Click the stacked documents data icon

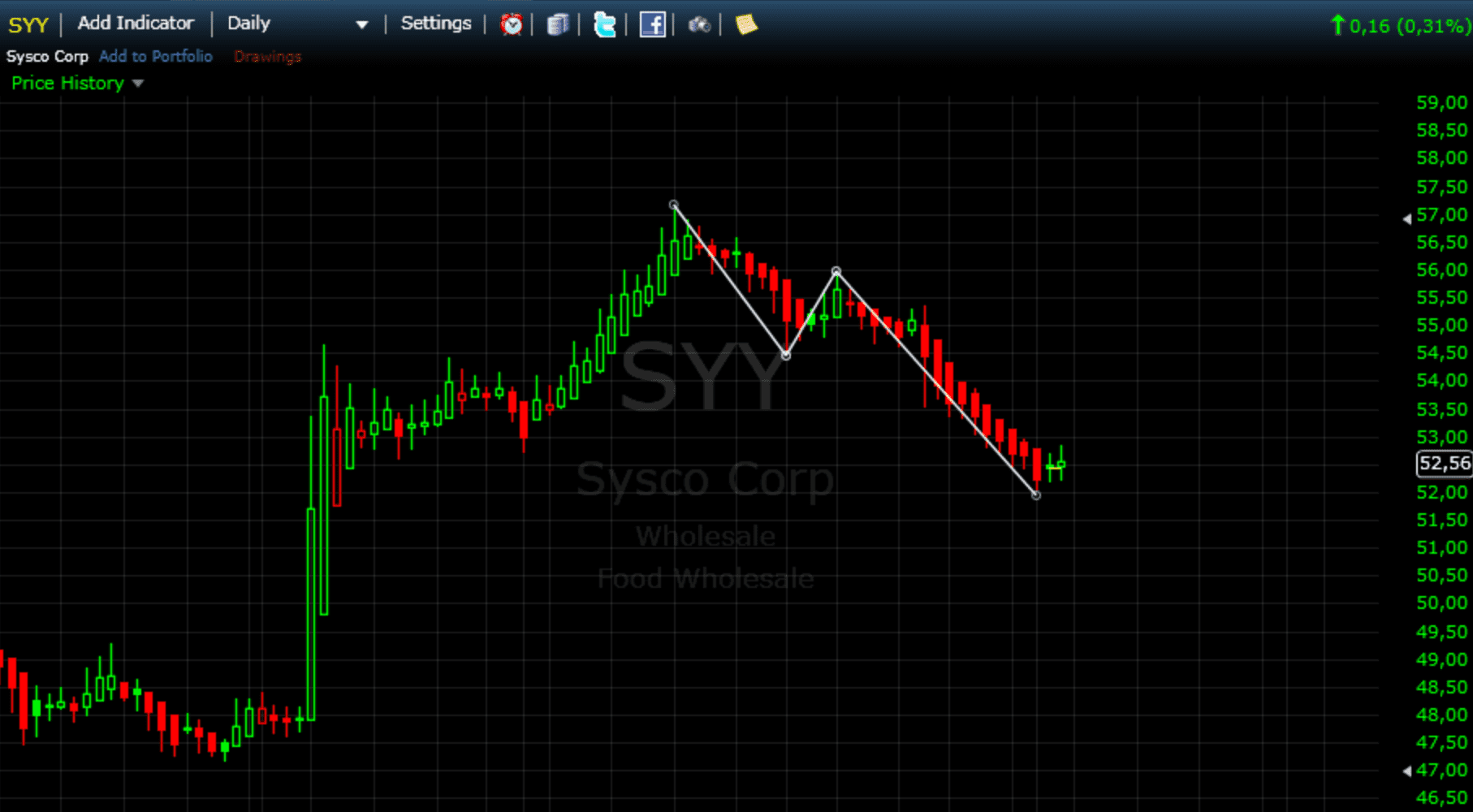coord(558,24)
